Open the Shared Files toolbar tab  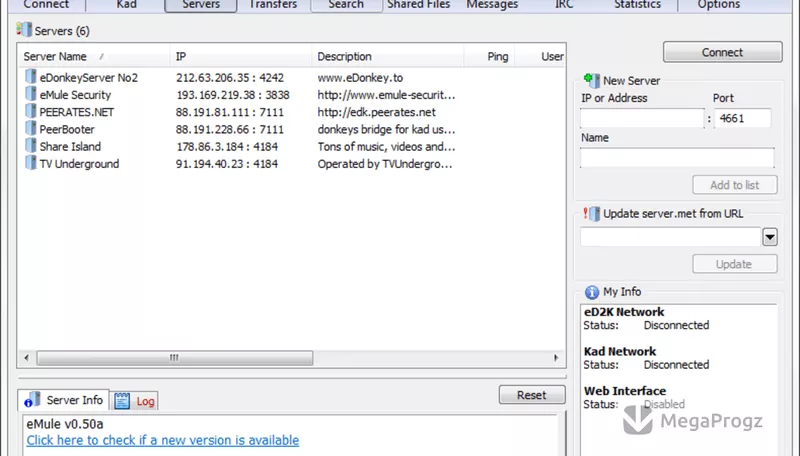pyautogui.click(x=418, y=5)
